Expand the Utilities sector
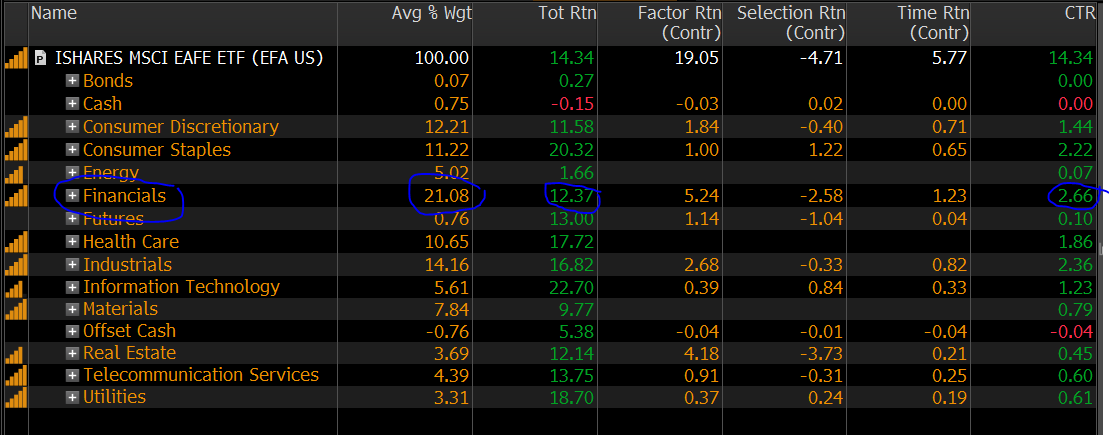The height and width of the screenshot is (435, 1109). (x=71, y=398)
